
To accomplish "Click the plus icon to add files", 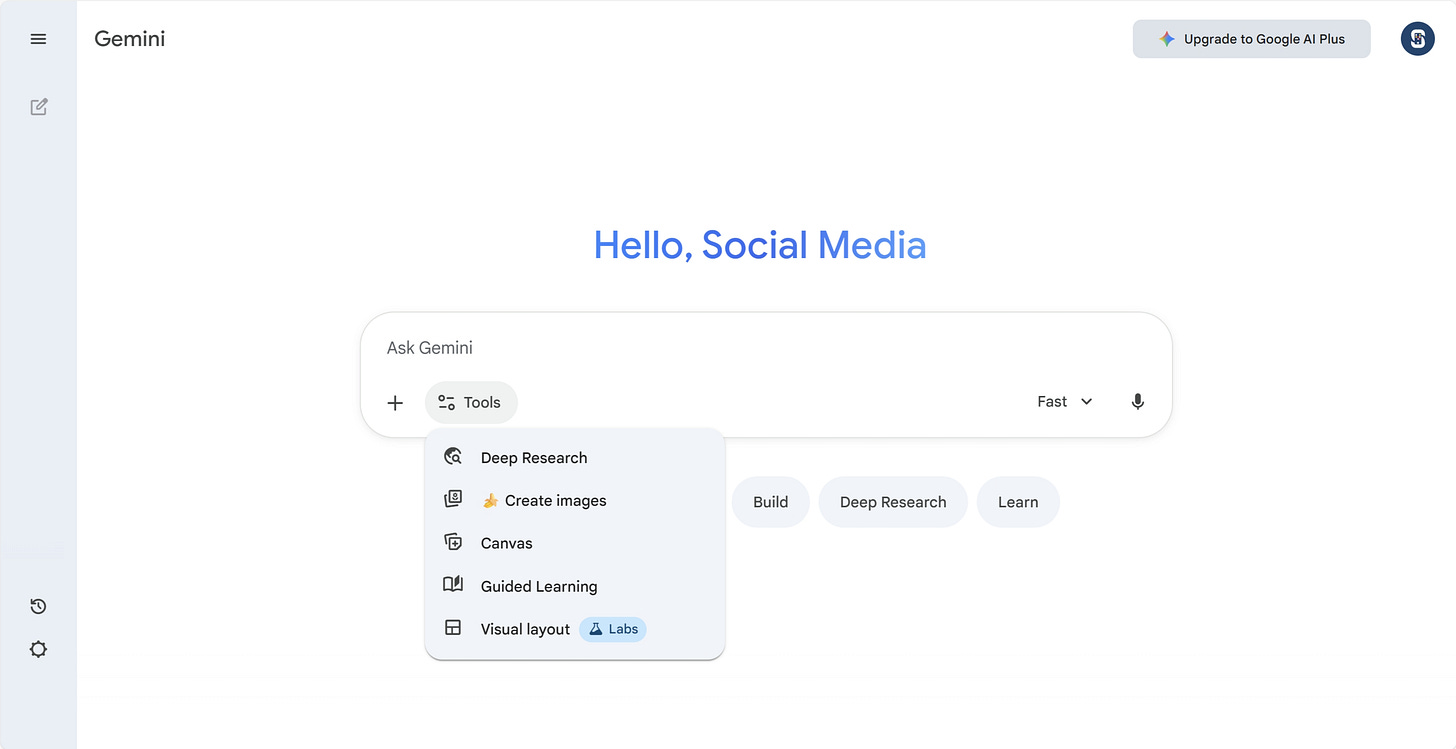I will pos(395,402).
